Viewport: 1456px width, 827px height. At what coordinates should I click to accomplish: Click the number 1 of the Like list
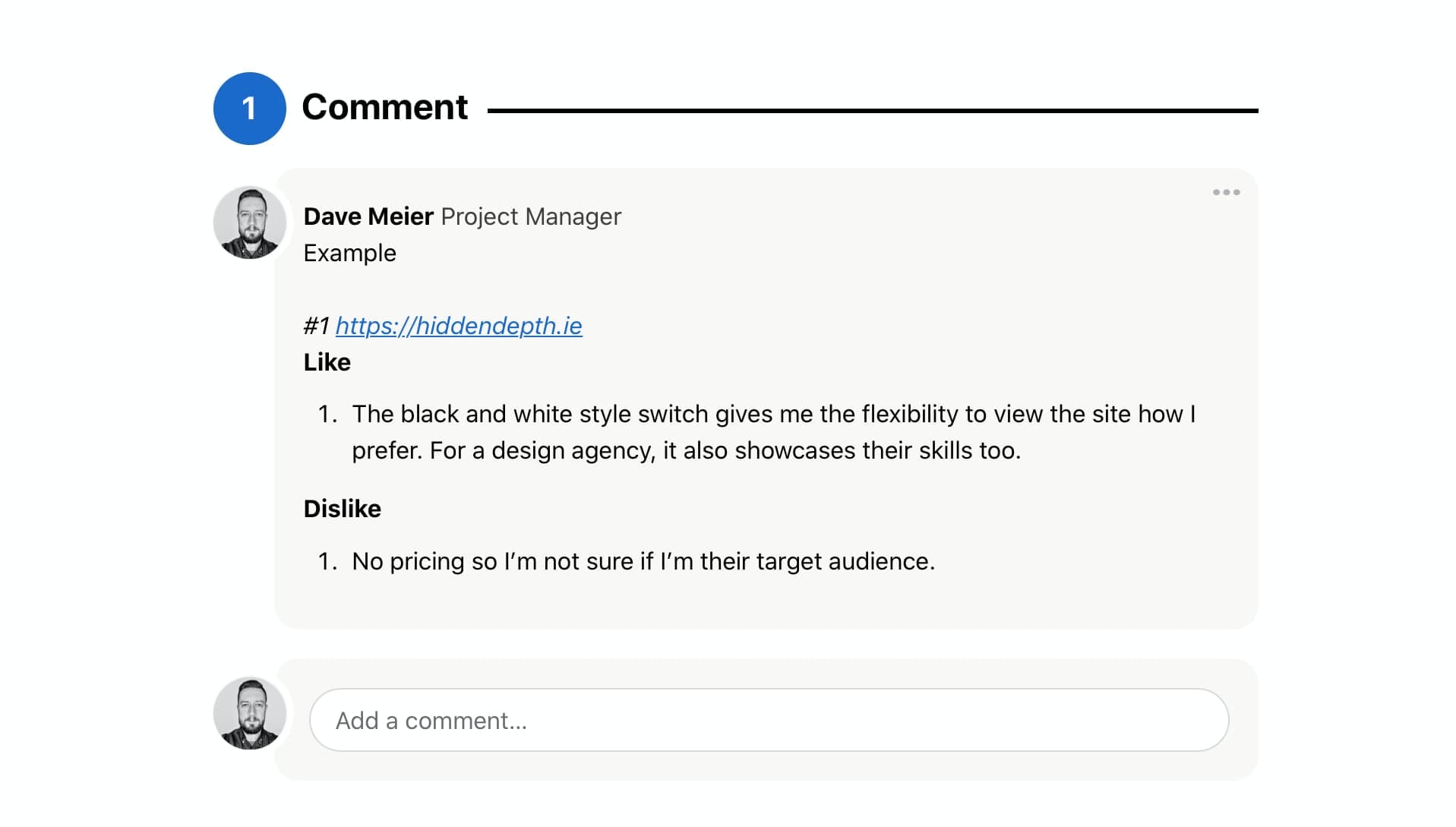point(327,414)
